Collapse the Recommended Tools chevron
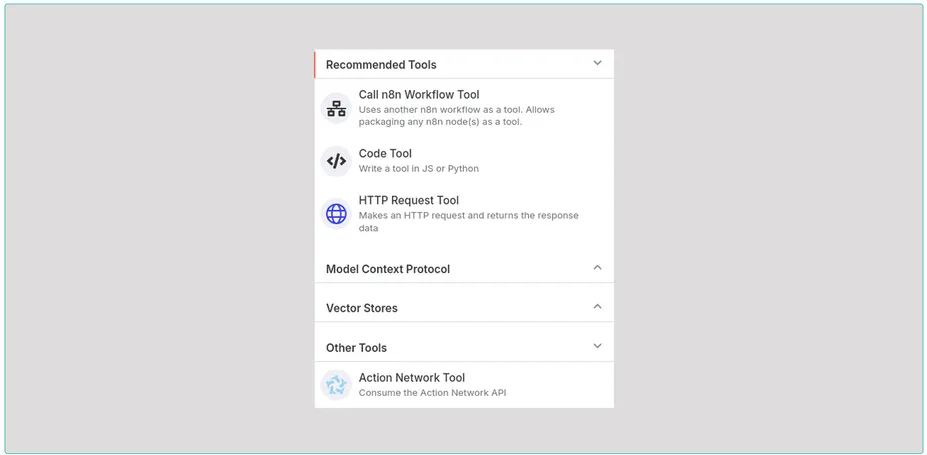 (597, 63)
